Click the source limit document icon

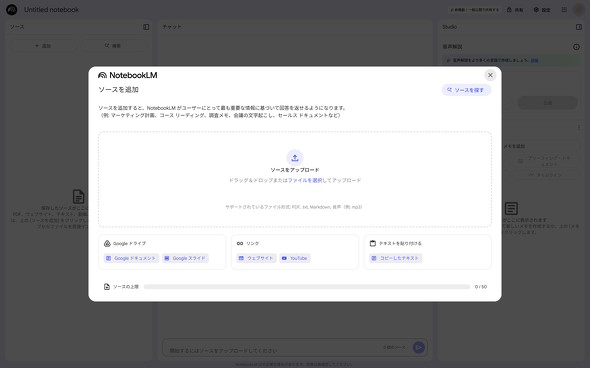coord(107,287)
